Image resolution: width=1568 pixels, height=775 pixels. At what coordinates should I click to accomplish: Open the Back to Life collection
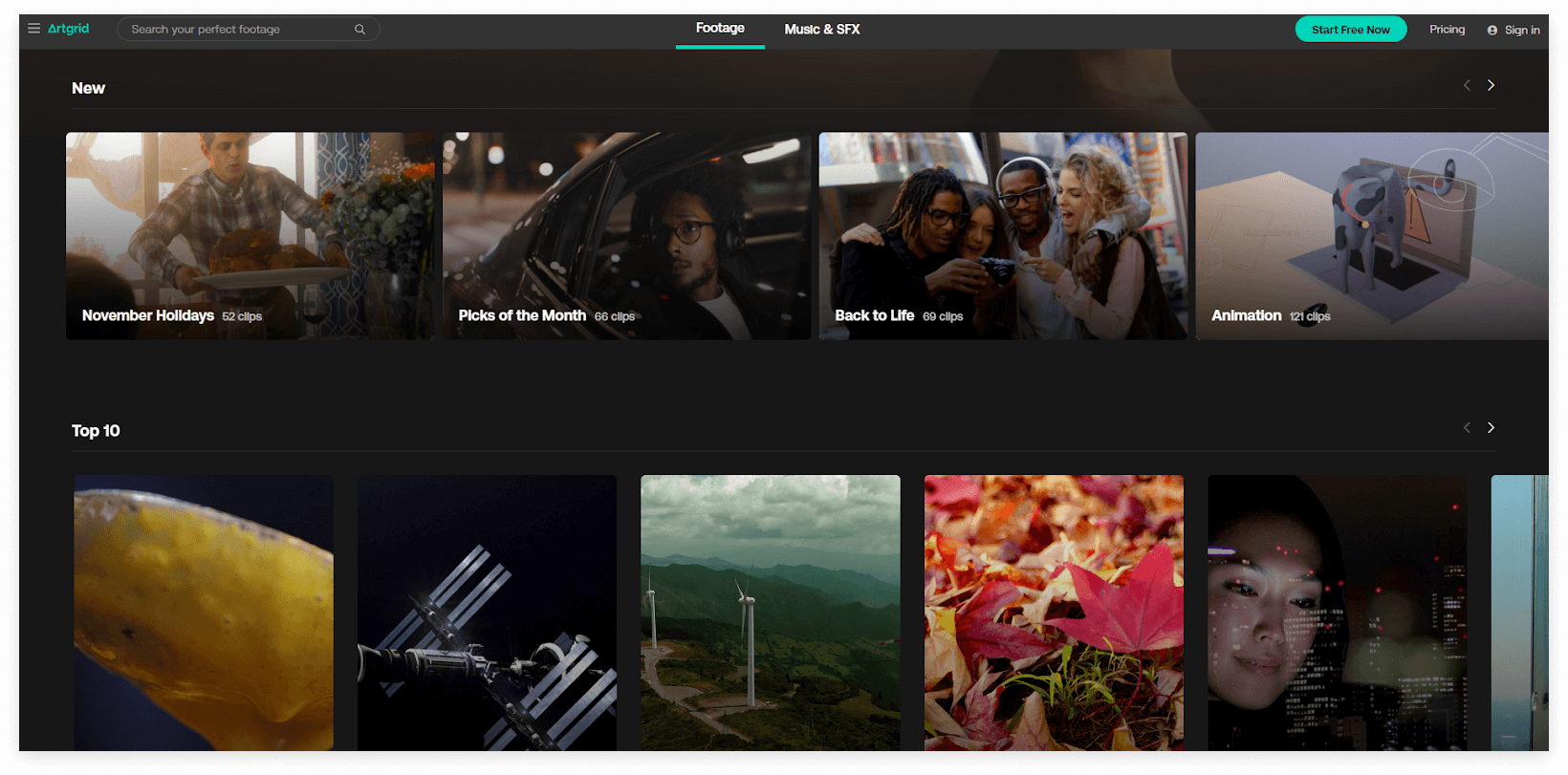[x=1003, y=236]
